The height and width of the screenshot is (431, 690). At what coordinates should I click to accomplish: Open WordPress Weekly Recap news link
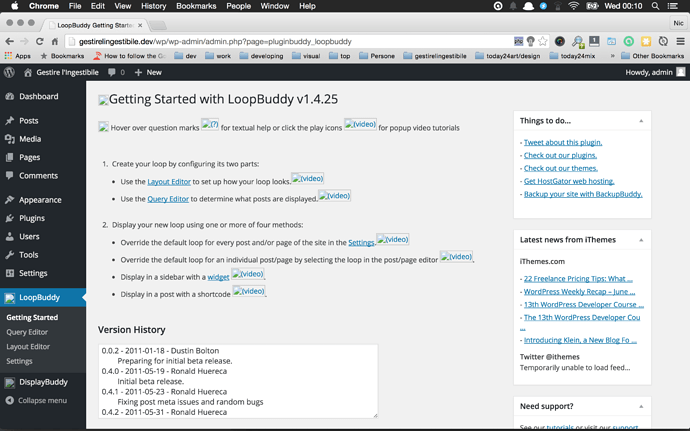[580, 291]
